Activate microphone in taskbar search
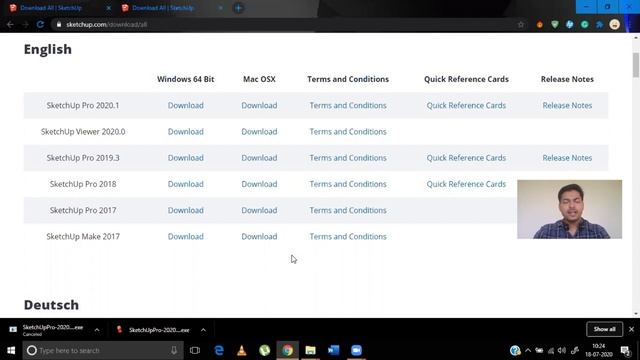Viewport: 640px width, 360px height. pyautogui.click(x=174, y=350)
